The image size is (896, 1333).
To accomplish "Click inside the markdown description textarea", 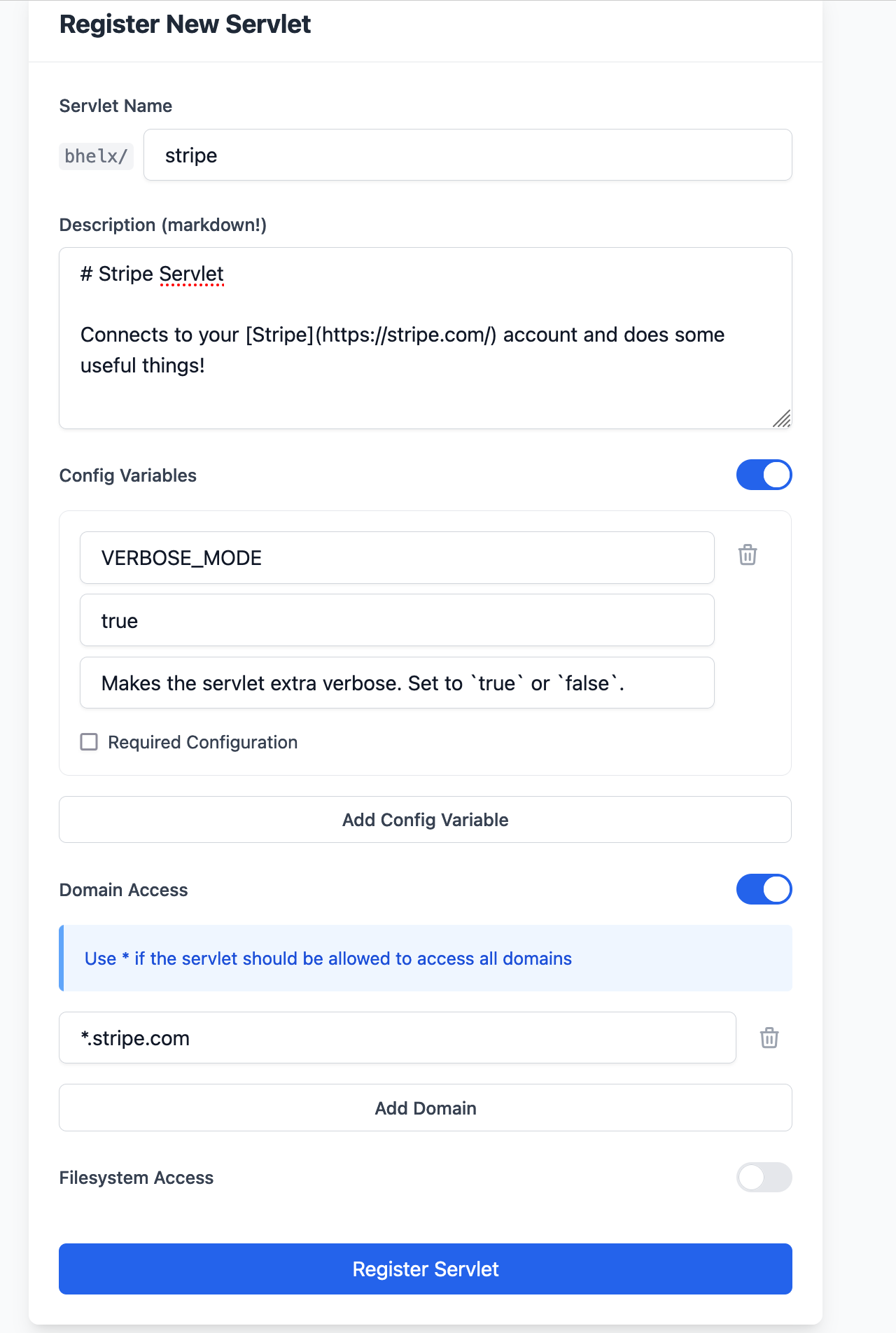I will 425,336.
